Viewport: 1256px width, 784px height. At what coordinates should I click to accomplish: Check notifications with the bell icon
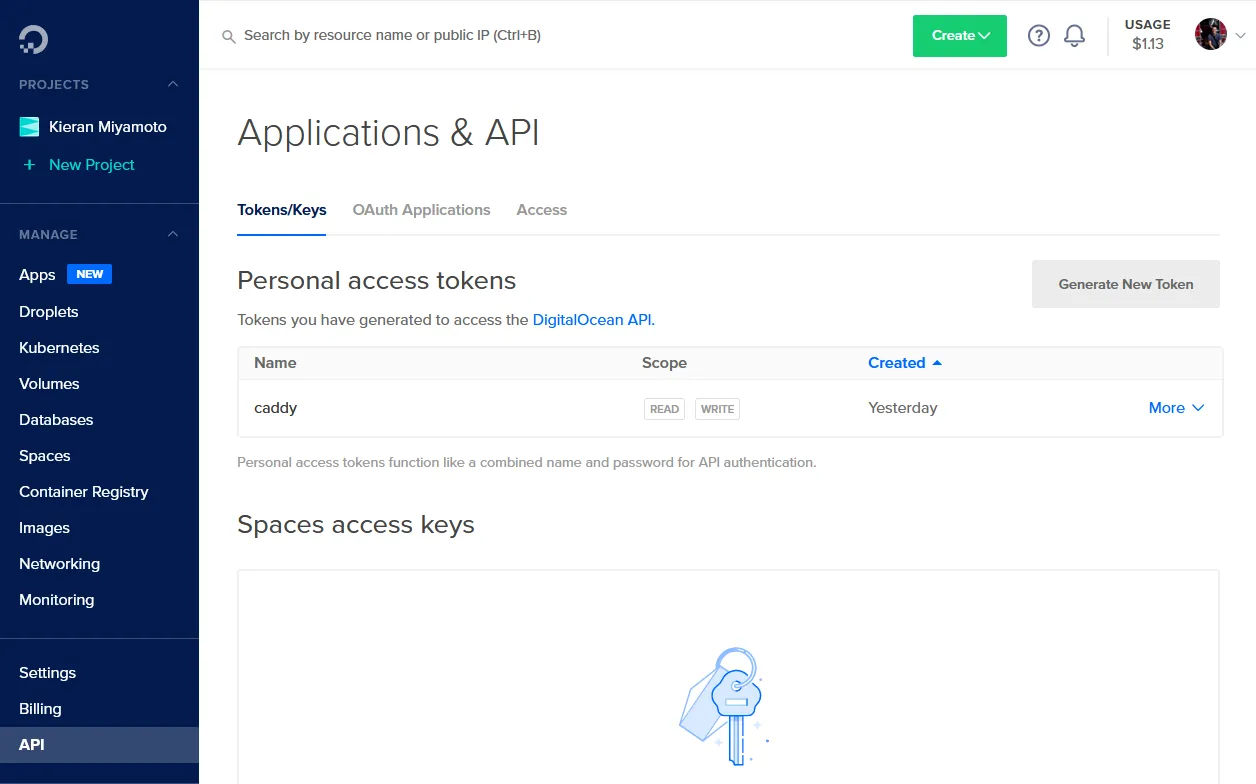coord(1075,35)
